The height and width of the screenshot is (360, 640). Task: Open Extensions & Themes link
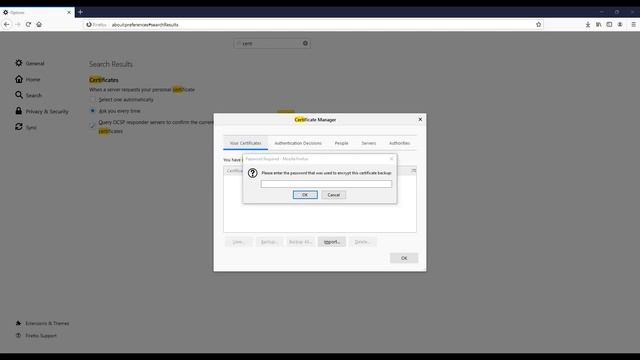coord(42,323)
